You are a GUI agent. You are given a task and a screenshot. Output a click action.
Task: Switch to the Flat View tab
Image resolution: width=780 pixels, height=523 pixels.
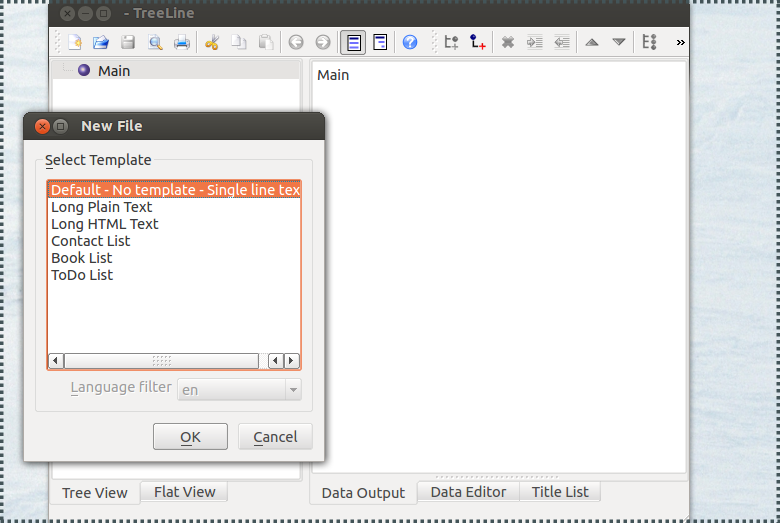tap(185, 492)
